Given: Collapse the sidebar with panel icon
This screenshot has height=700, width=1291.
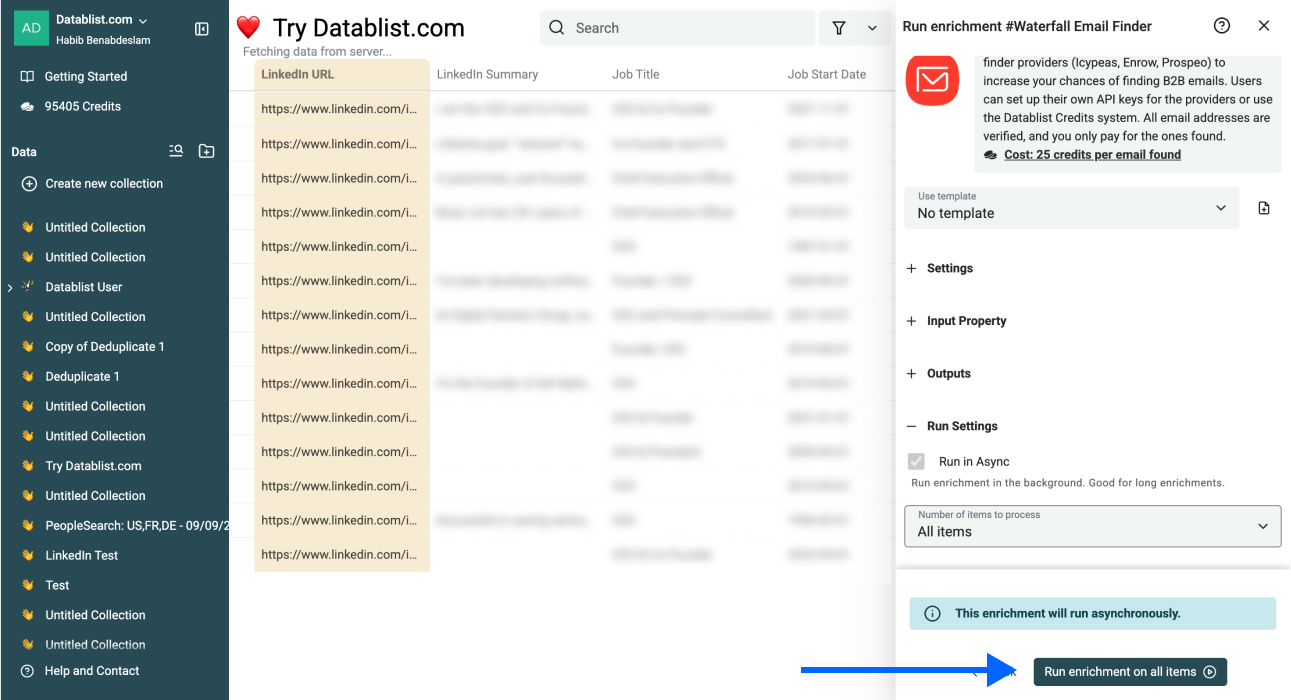Looking at the screenshot, I should (x=202, y=29).
